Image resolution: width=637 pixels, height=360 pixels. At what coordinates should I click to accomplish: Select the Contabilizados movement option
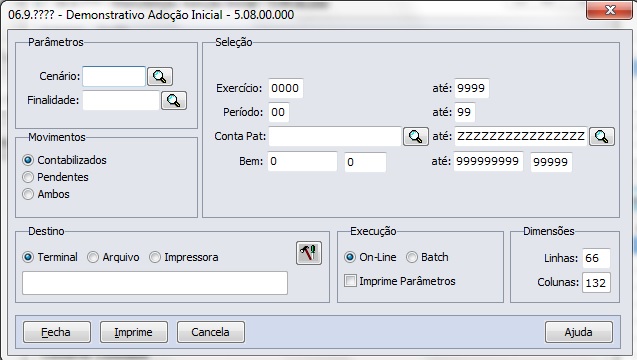click(x=65, y=160)
